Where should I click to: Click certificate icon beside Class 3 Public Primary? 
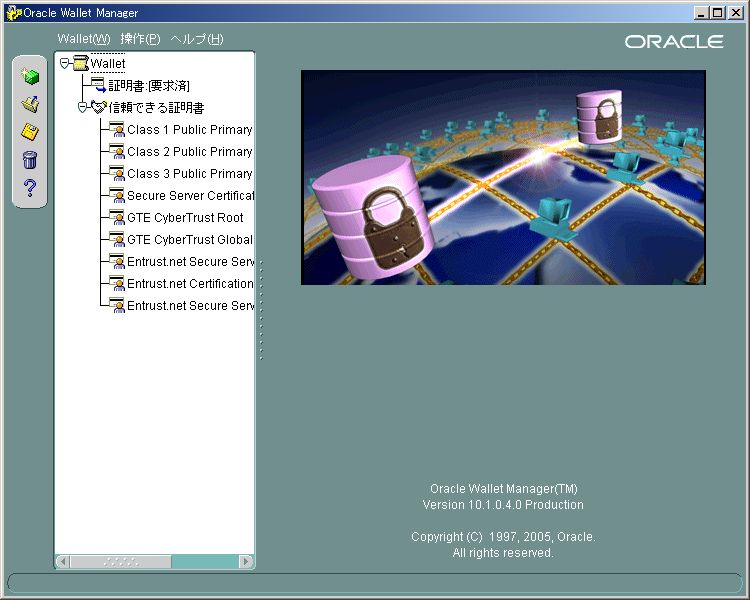click(x=117, y=174)
